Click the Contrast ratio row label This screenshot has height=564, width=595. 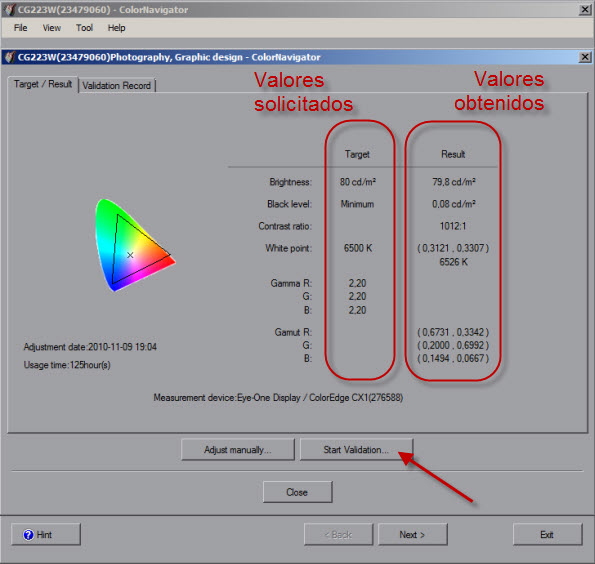[285, 226]
